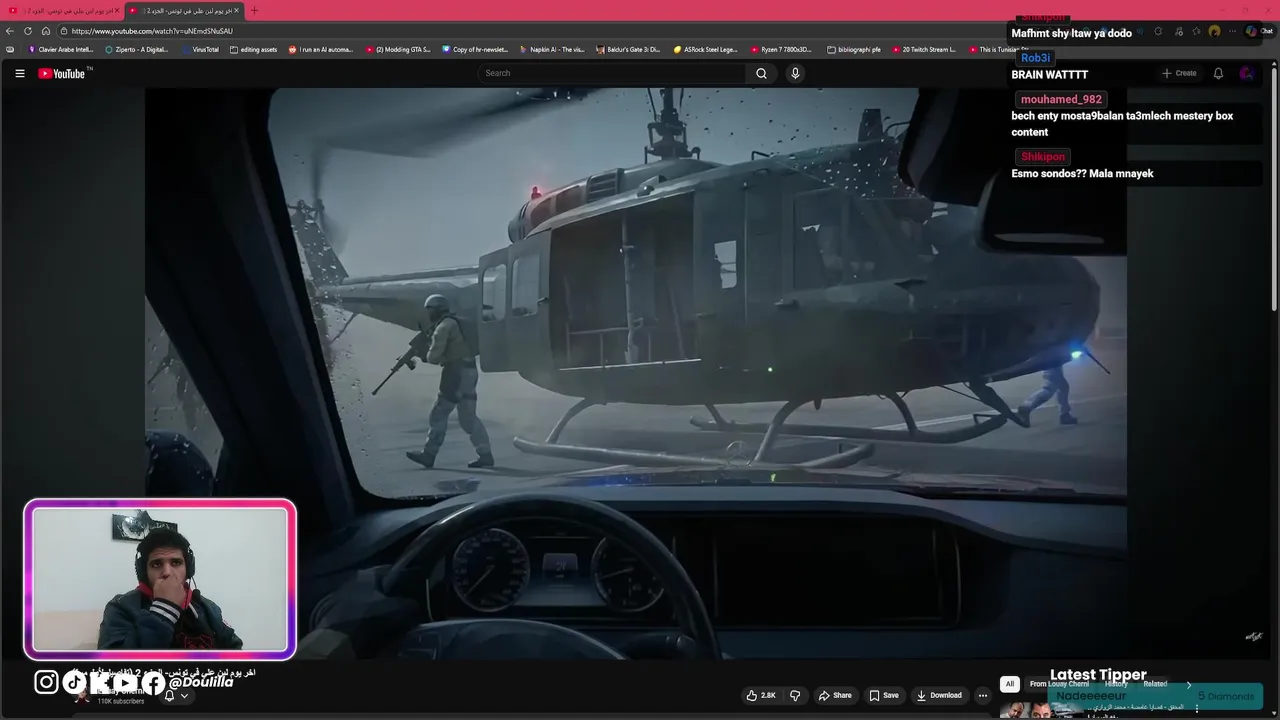
Task: Open the YouTube account avatar menu
Action: tap(1246, 73)
